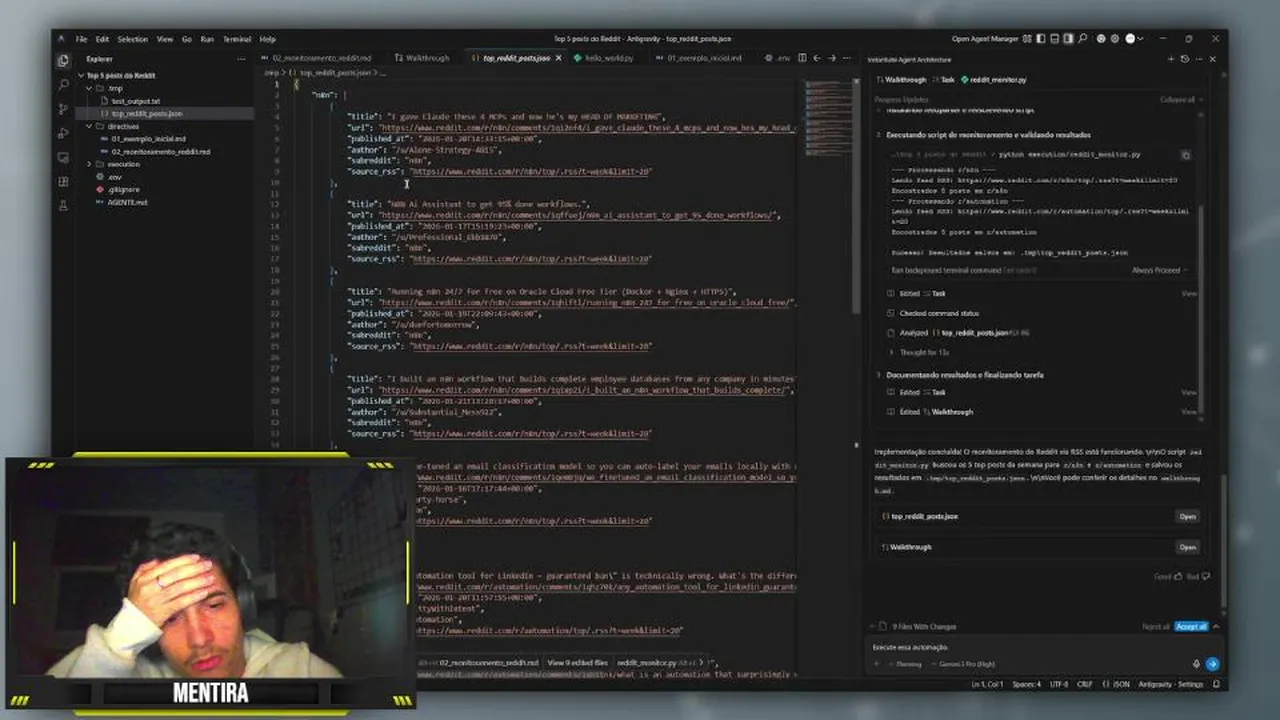Viewport: 1280px width, 720px height.
Task: Rate the response Good thumbs up
Action: point(1178,576)
